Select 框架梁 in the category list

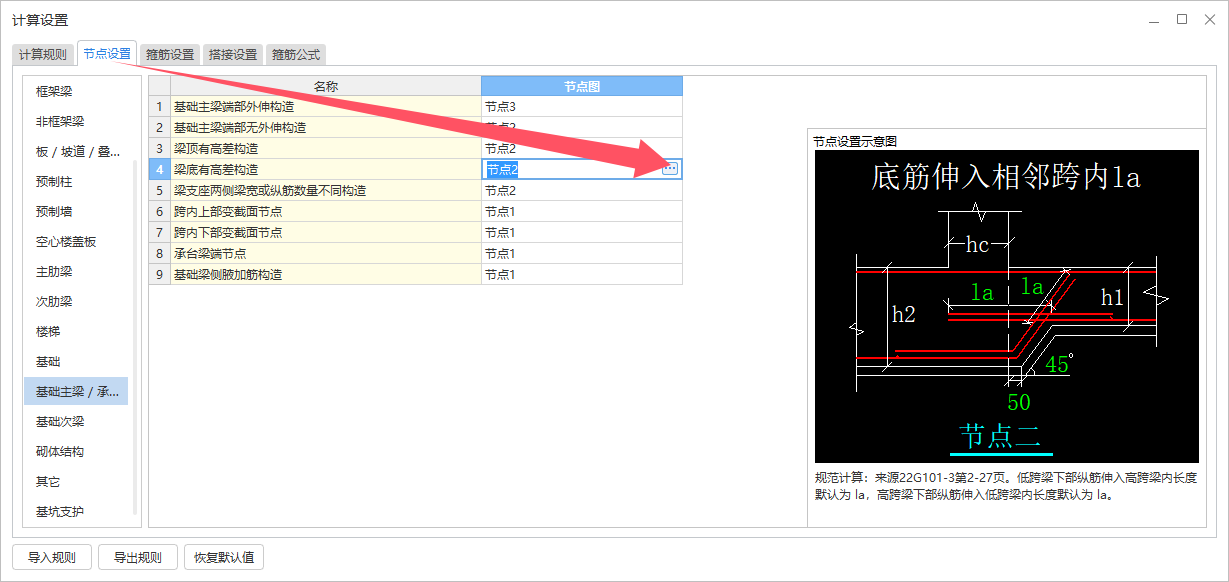click(x=76, y=91)
